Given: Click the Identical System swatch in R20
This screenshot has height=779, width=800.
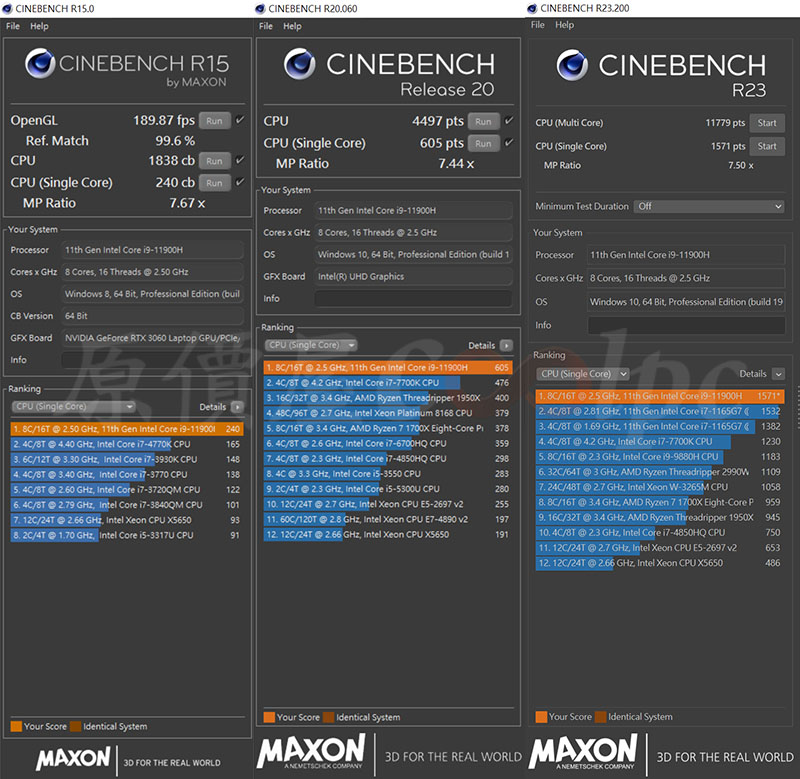Looking at the screenshot, I should point(329,717).
